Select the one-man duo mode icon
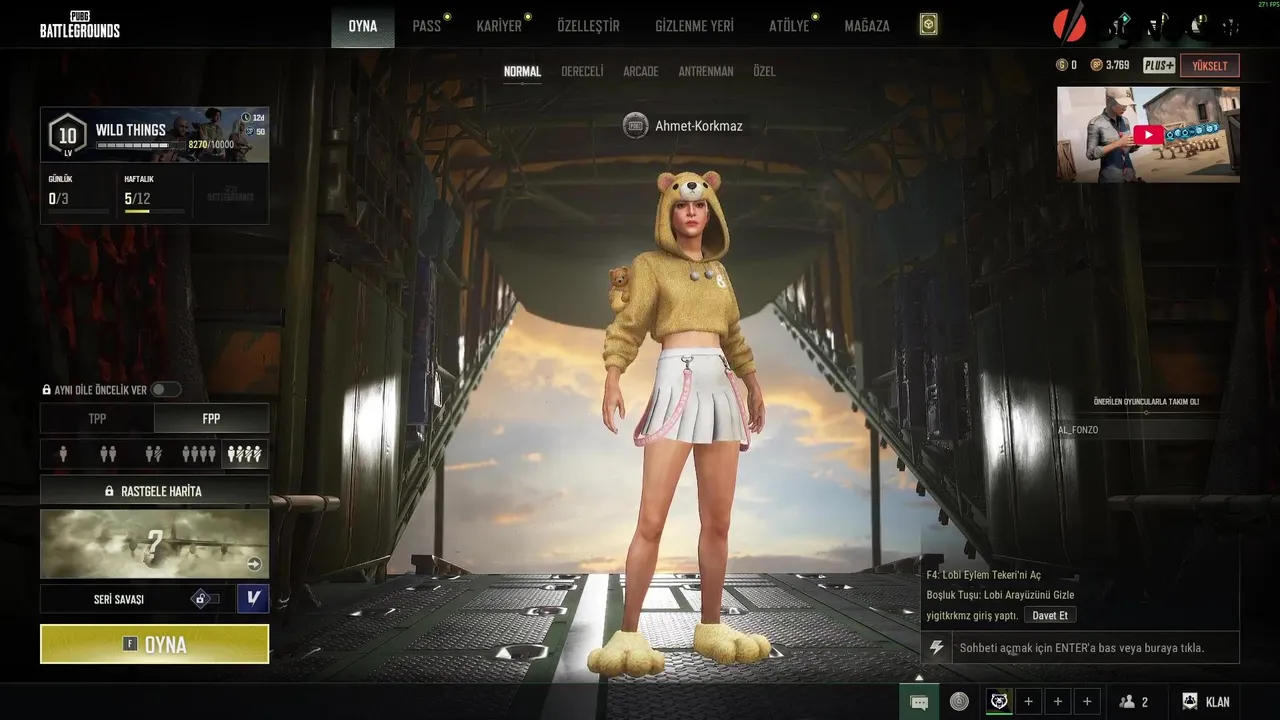This screenshot has height=720, width=1280. tap(153, 454)
